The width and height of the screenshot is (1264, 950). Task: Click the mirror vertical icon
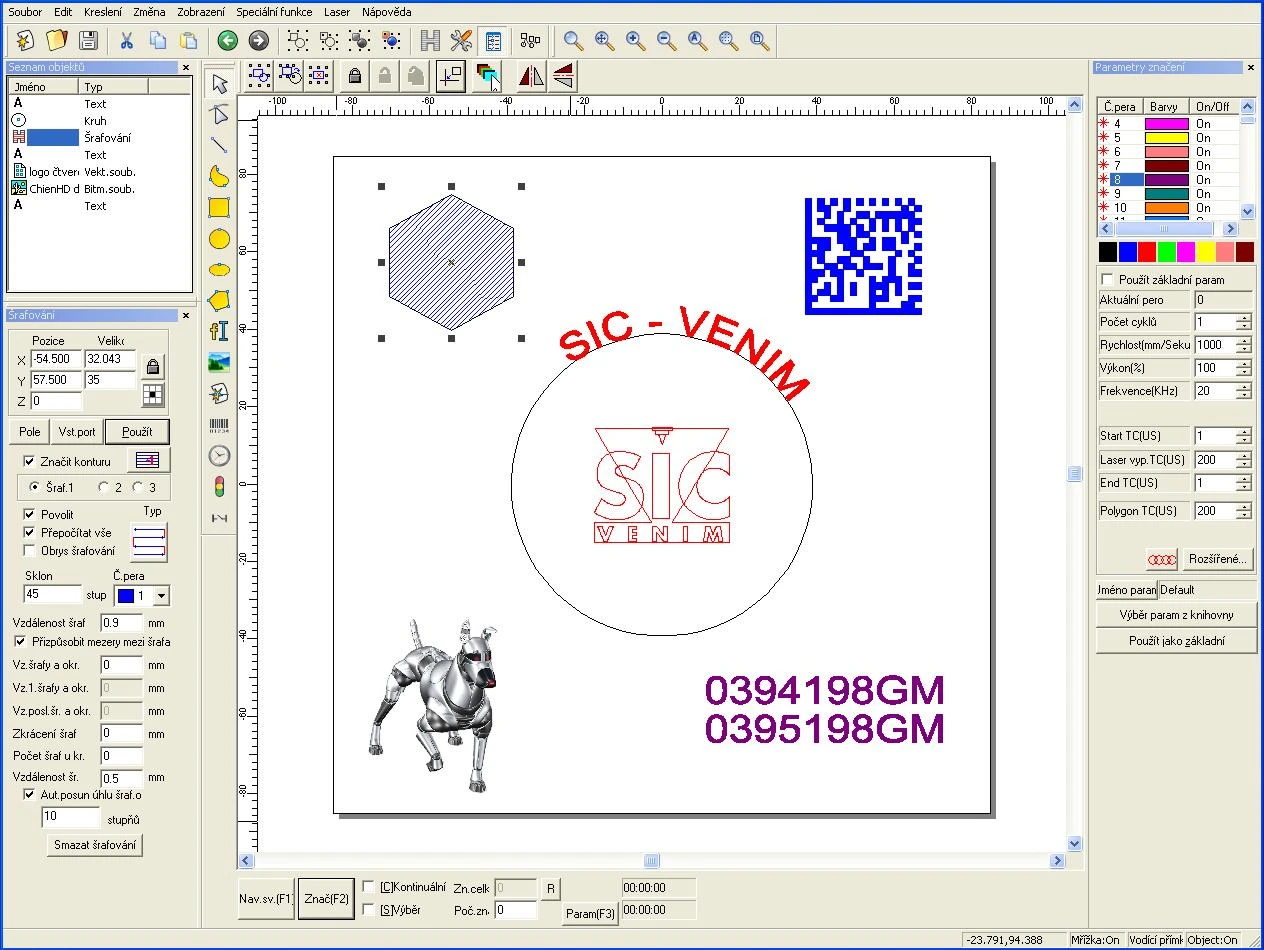pos(562,76)
